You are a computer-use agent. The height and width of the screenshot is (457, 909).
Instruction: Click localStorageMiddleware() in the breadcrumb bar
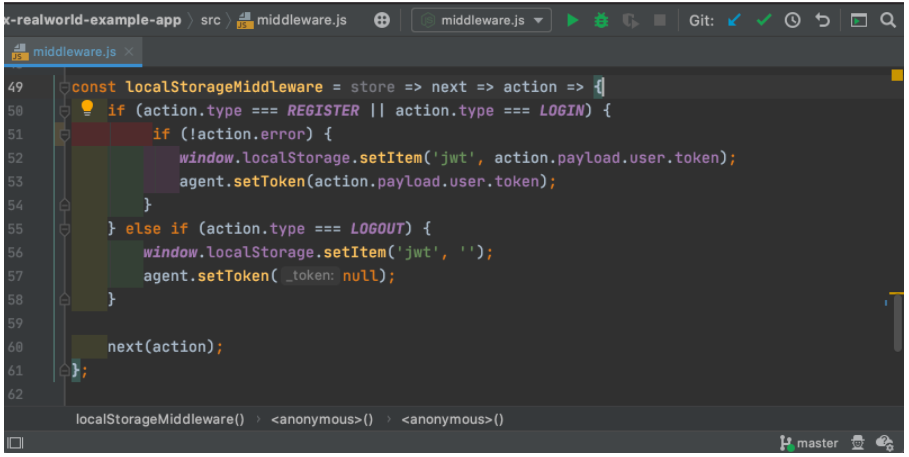(160, 419)
